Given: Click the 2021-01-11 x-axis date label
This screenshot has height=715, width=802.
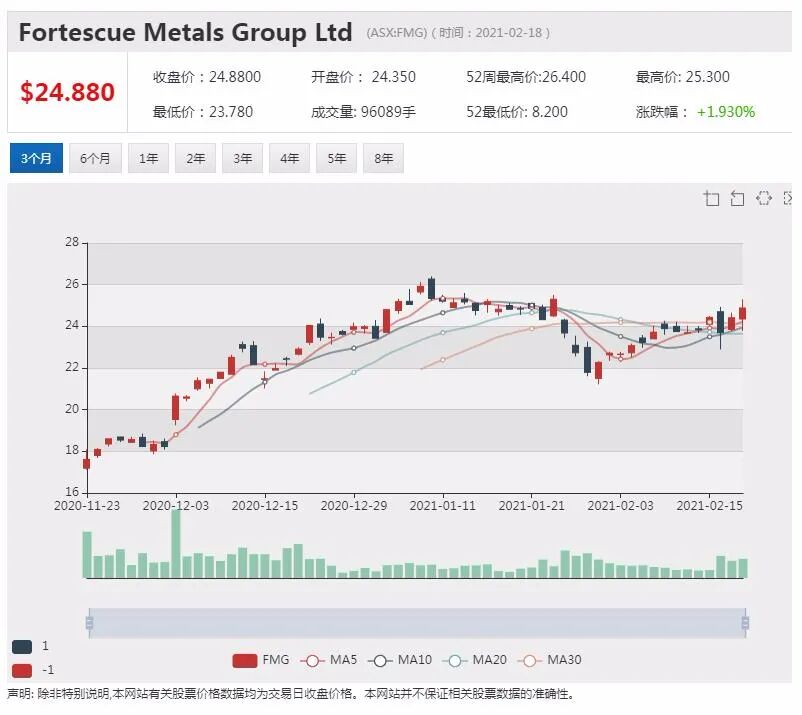Looking at the screenshot, I should tap(443, 506).
